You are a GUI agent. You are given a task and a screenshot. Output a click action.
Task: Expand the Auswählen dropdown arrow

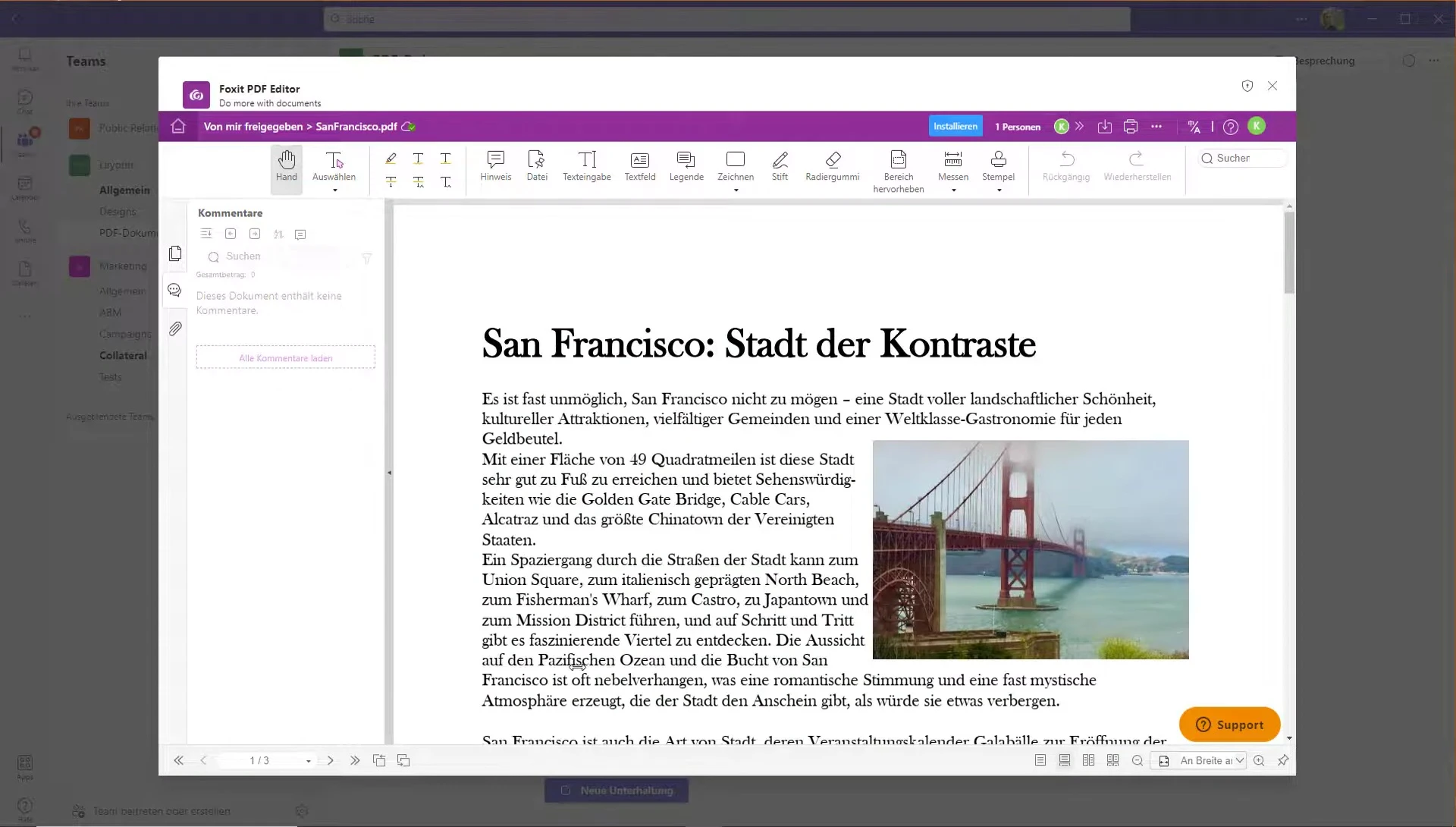(334, 190)
